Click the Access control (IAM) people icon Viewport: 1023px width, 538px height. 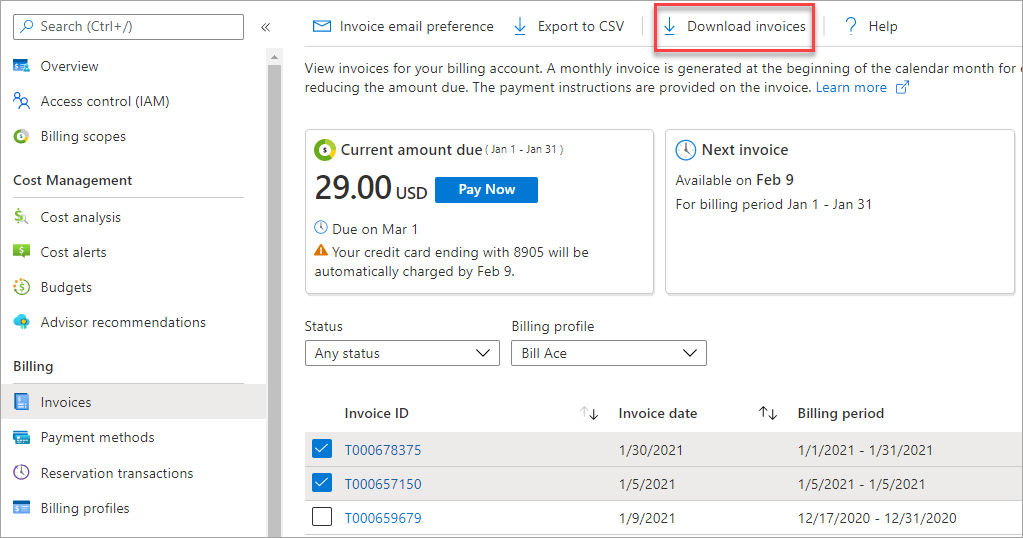pyautogui.click(x=21, y=101)
